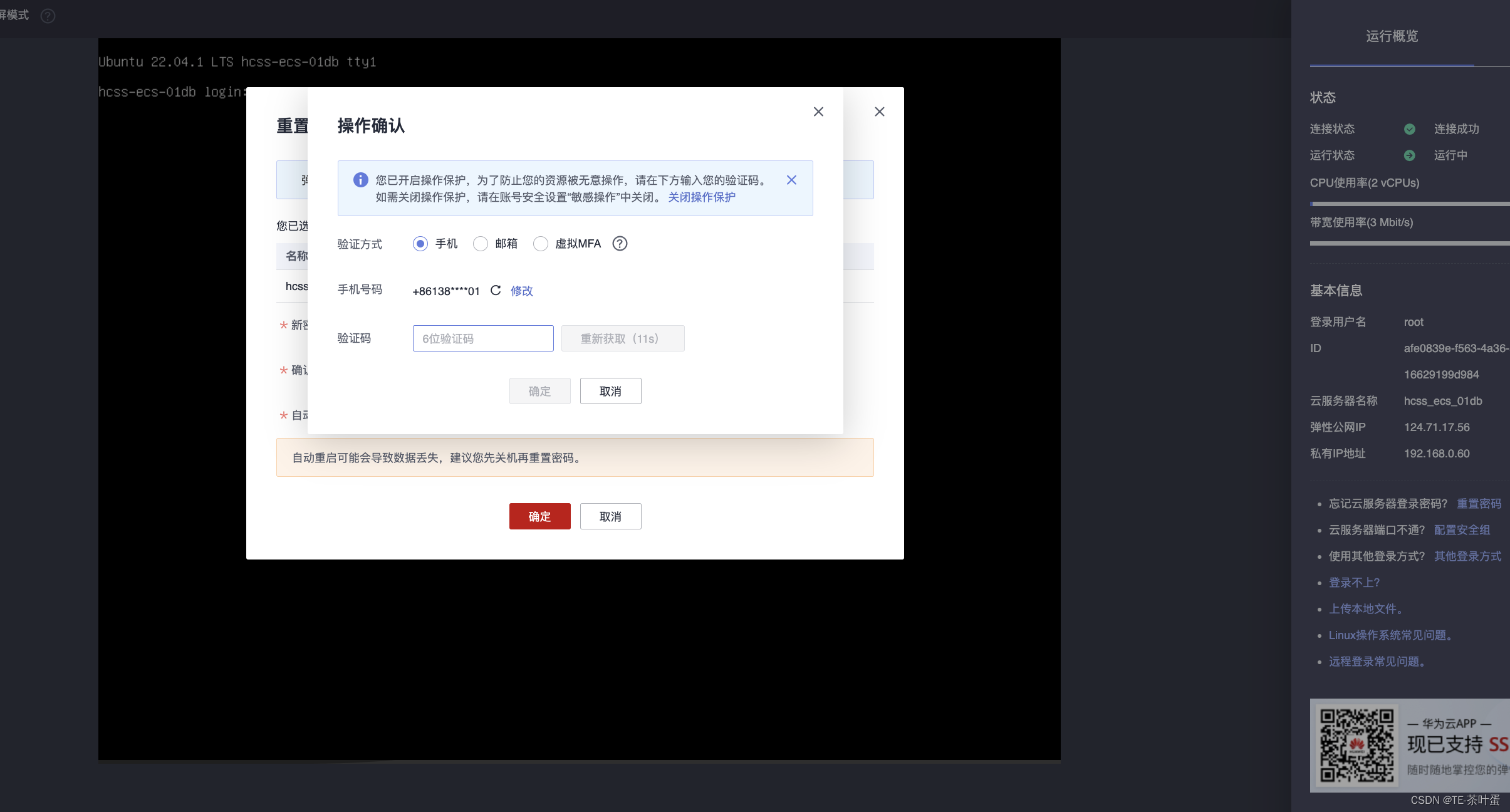
Task: Dismiss the operation protection notice banner
Action: [791, 180]
